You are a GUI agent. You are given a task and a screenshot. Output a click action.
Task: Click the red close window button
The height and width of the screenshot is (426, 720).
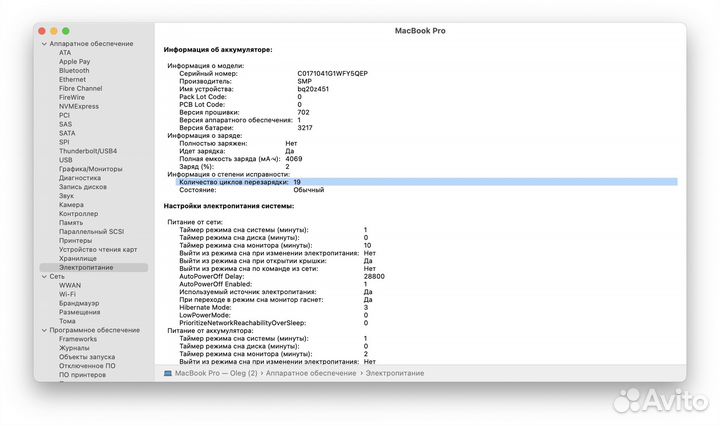pos(43,32)
